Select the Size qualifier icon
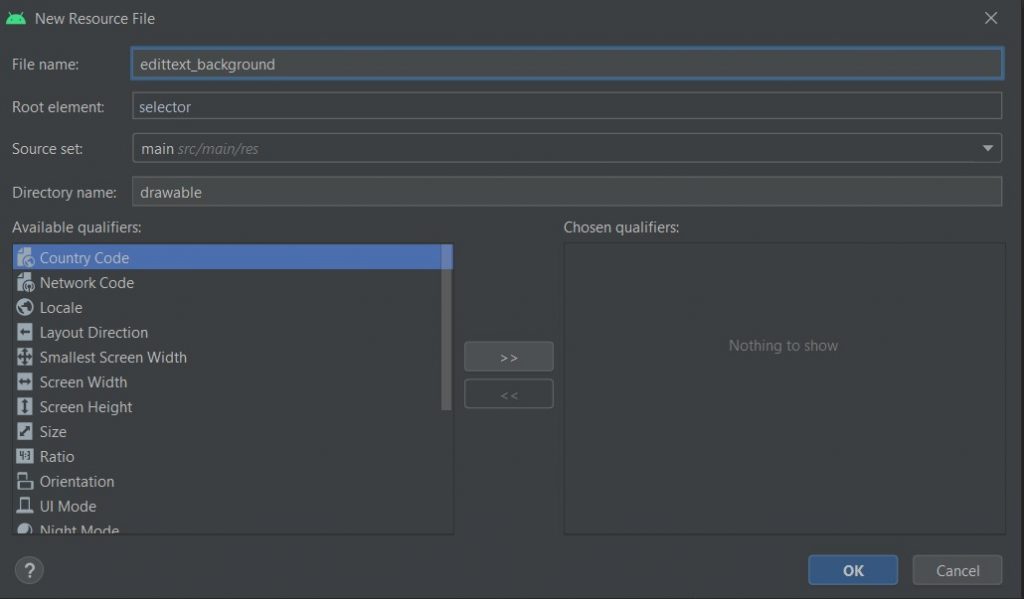Viewport: 1024px width, 599px height. coord(25,431)
